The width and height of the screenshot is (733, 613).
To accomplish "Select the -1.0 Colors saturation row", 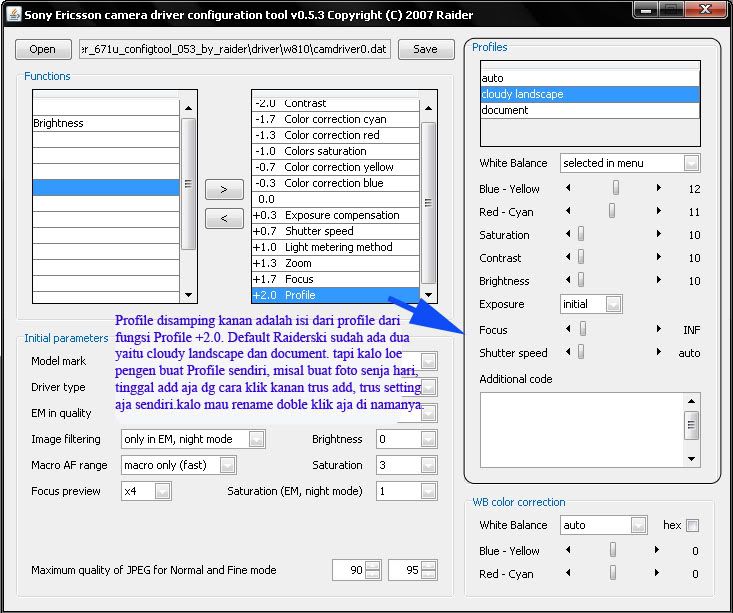I will (336, 151).
